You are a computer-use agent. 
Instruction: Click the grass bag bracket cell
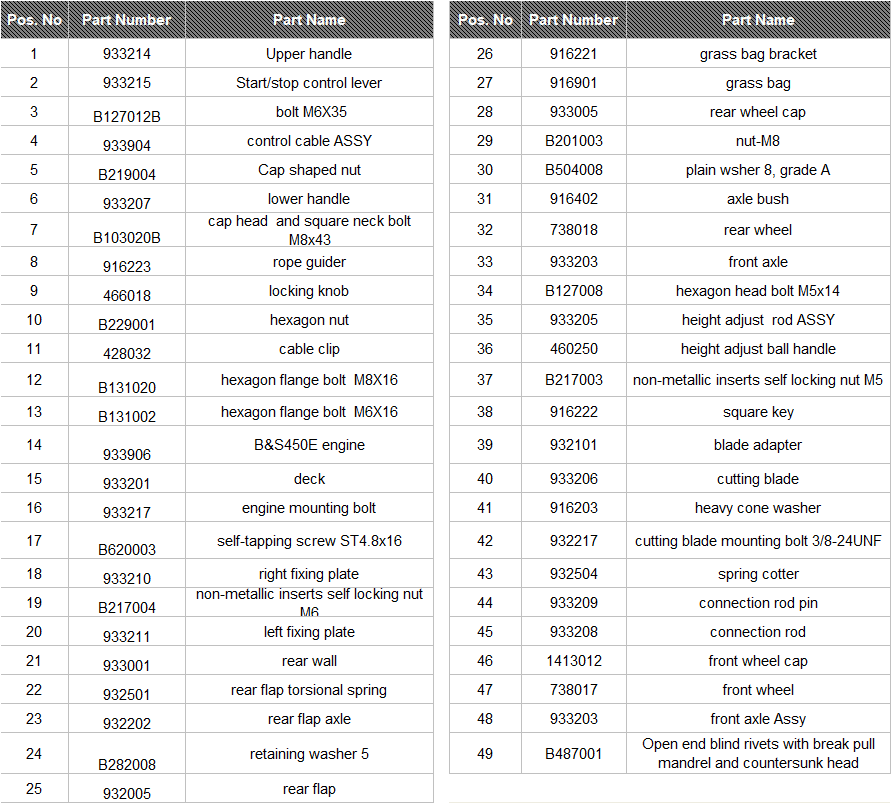[758, 54]
